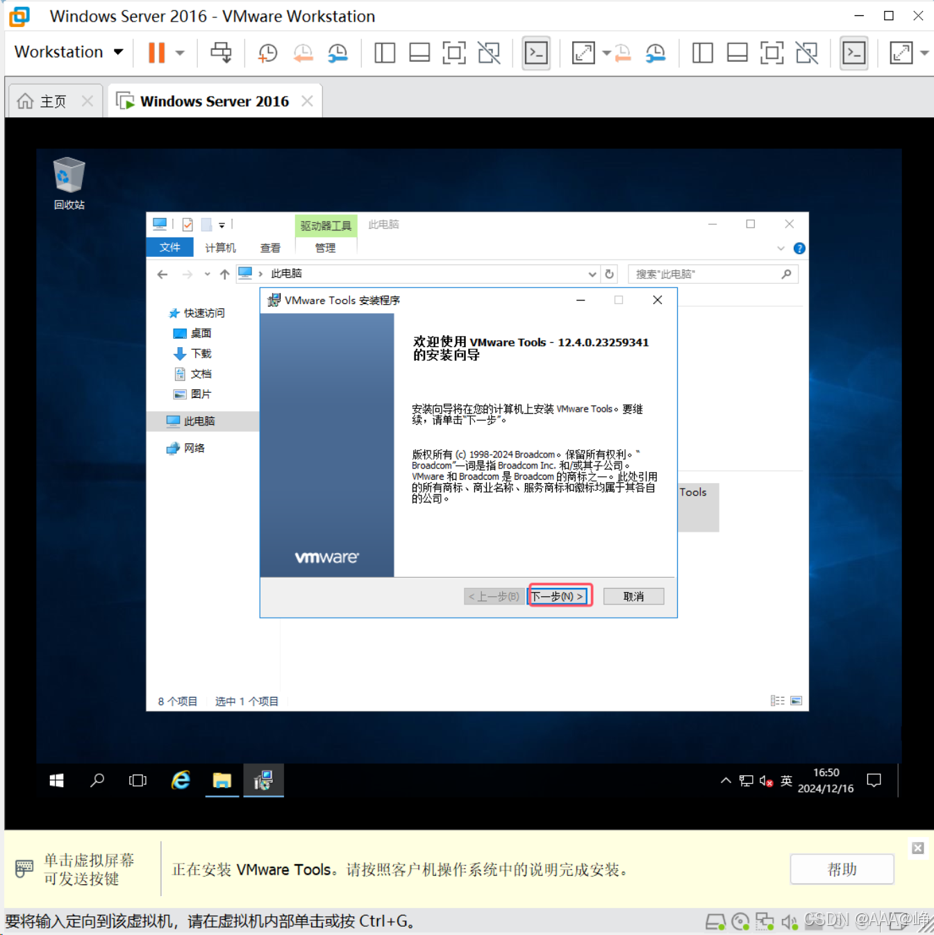934x935 pixels.
Task: Go back in Explorer navigation
Action: 162,274
